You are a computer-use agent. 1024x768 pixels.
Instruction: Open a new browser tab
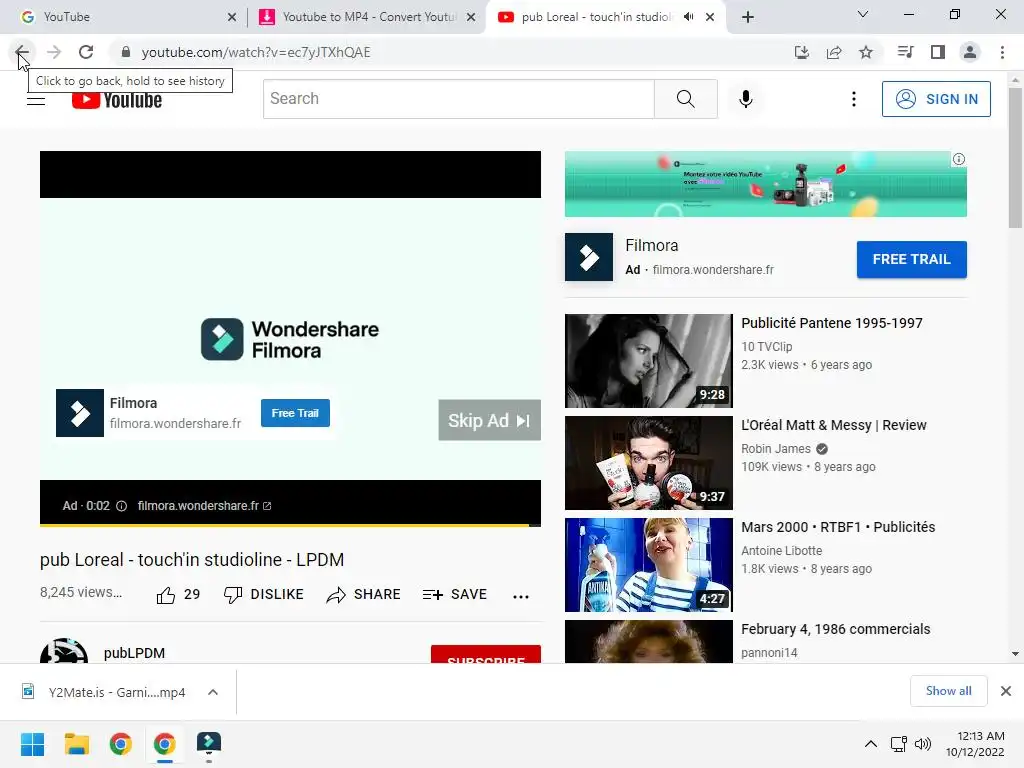tap(748, 17)
